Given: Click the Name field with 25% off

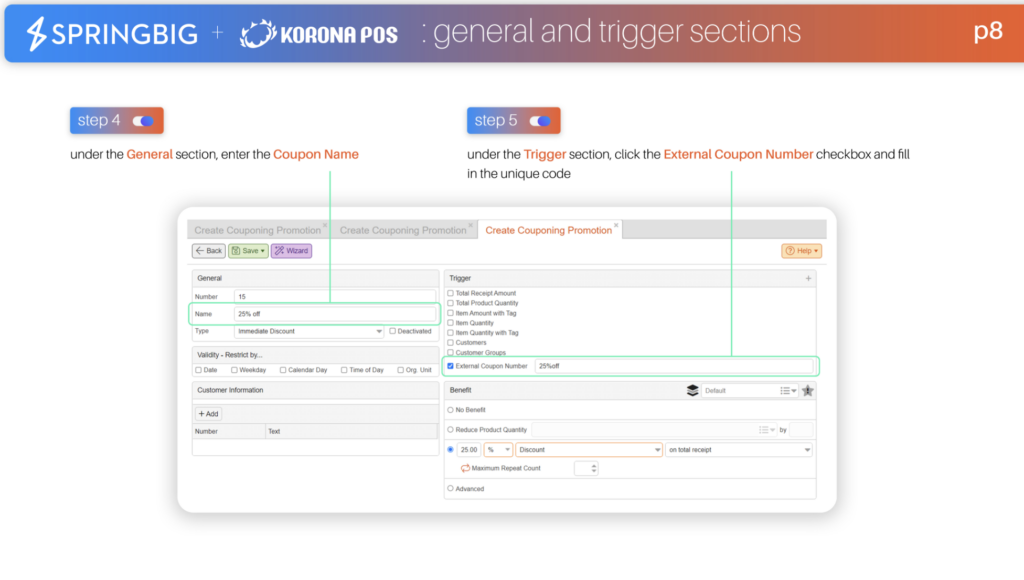Looking at the screenshot, I should click(334, 314).
